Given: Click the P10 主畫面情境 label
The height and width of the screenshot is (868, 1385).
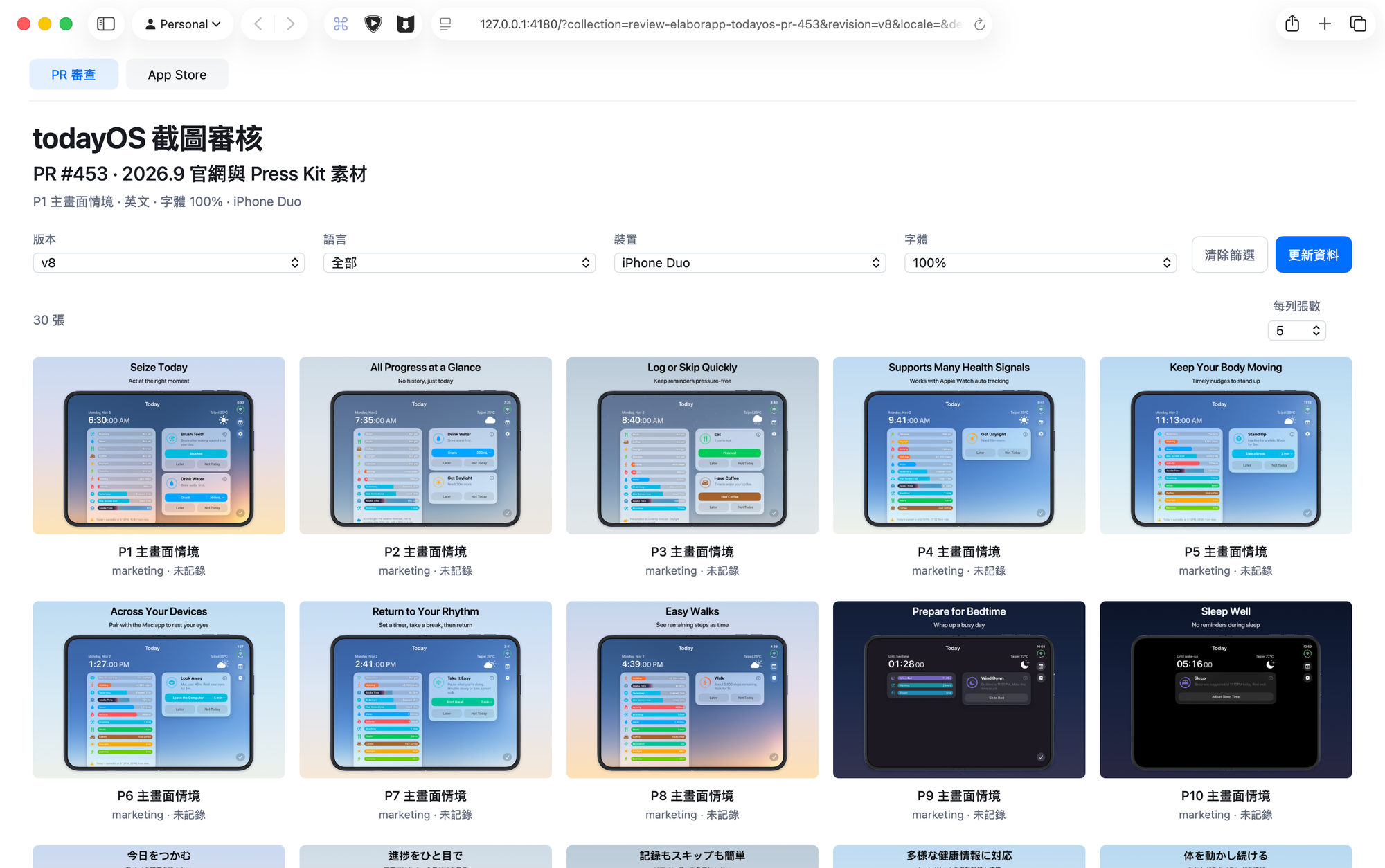Looking at the screenshot, I should [1226, 796].
